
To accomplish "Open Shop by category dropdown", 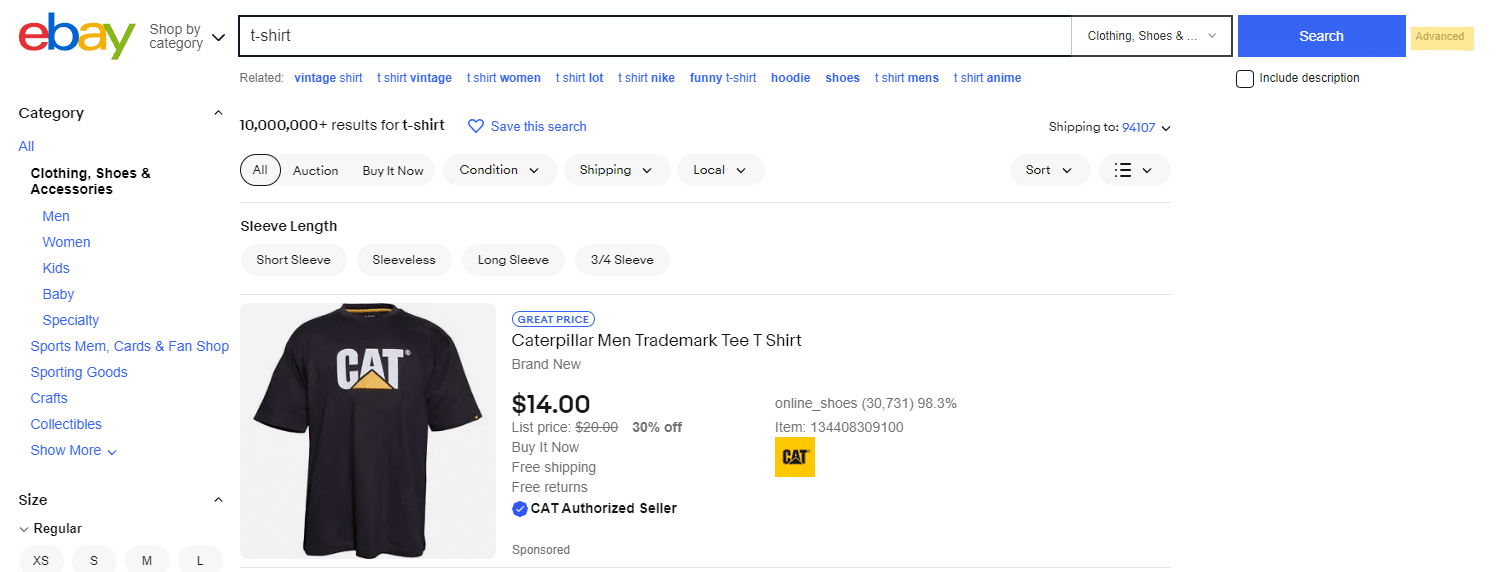I will point(187,37).
